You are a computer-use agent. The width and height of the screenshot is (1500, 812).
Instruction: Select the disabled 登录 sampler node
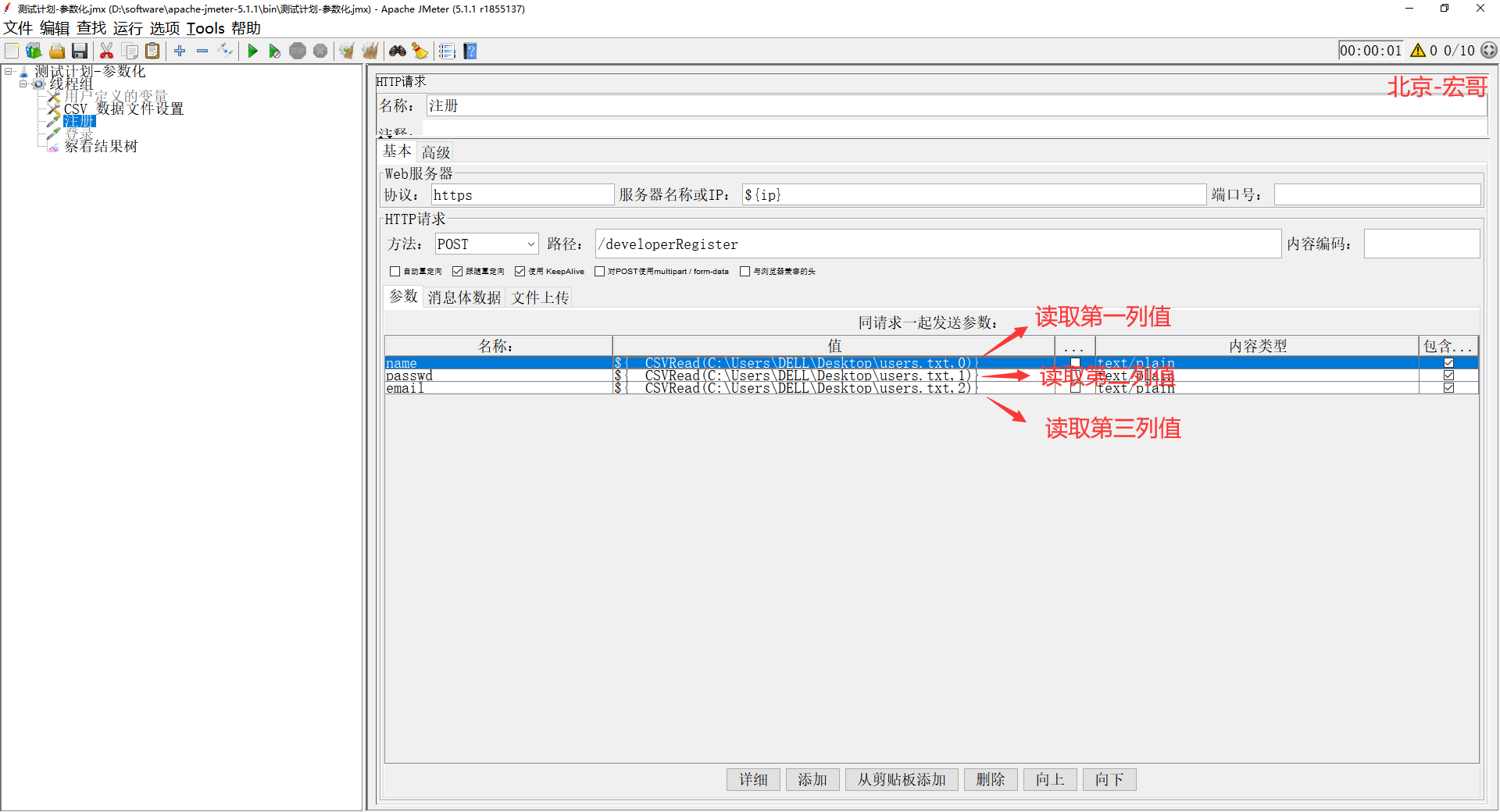79,134
